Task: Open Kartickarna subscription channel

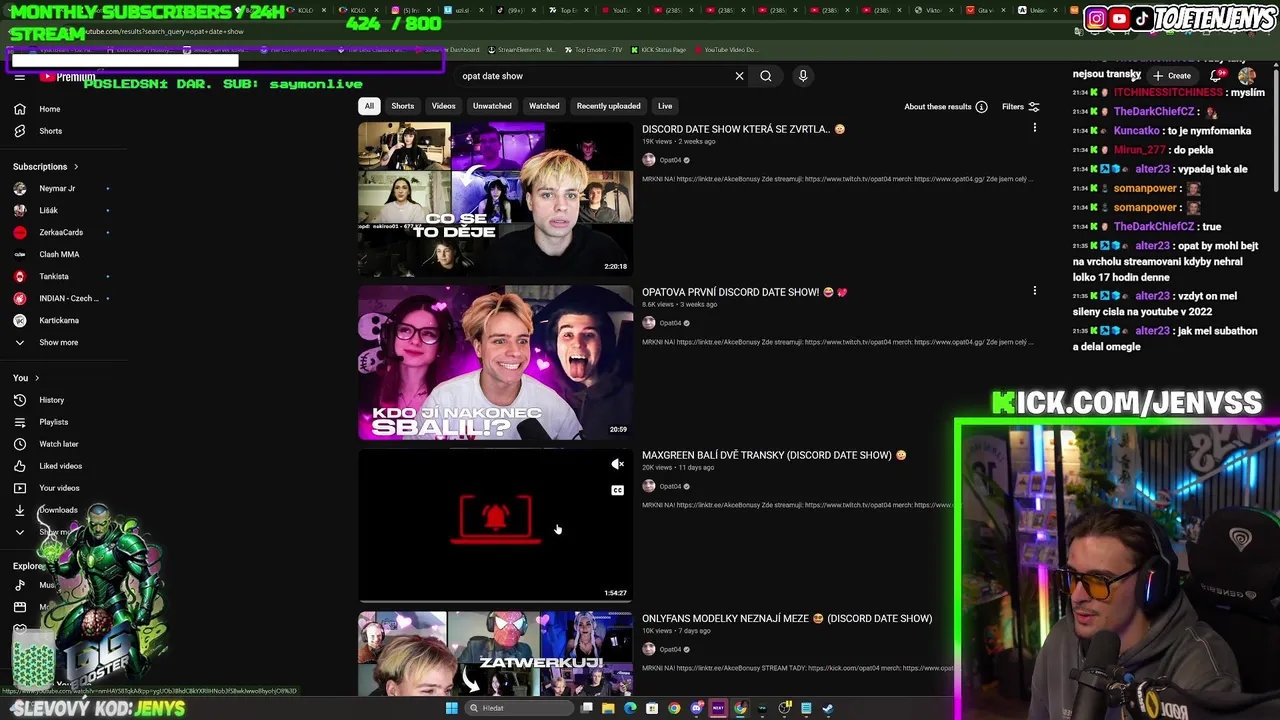Action: [x=60, y=320]
